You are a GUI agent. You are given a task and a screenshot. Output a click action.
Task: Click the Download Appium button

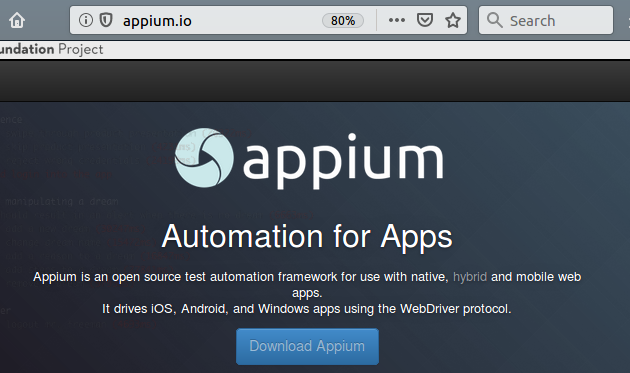[x=307, y=346]
